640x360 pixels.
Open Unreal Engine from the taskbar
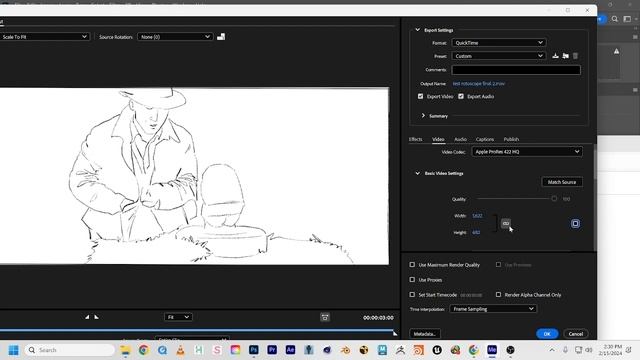pyautogui.click(x=437, y=350)
